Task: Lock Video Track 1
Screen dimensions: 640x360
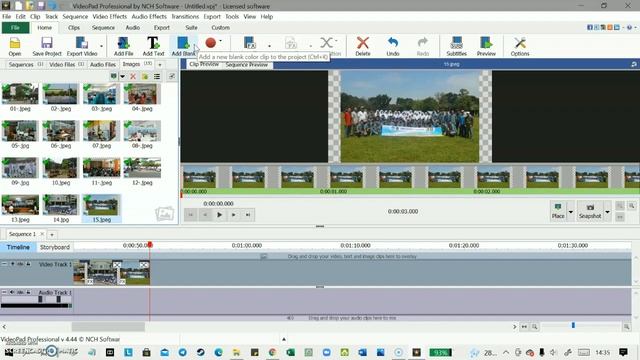Action: (x=28, y=264)
